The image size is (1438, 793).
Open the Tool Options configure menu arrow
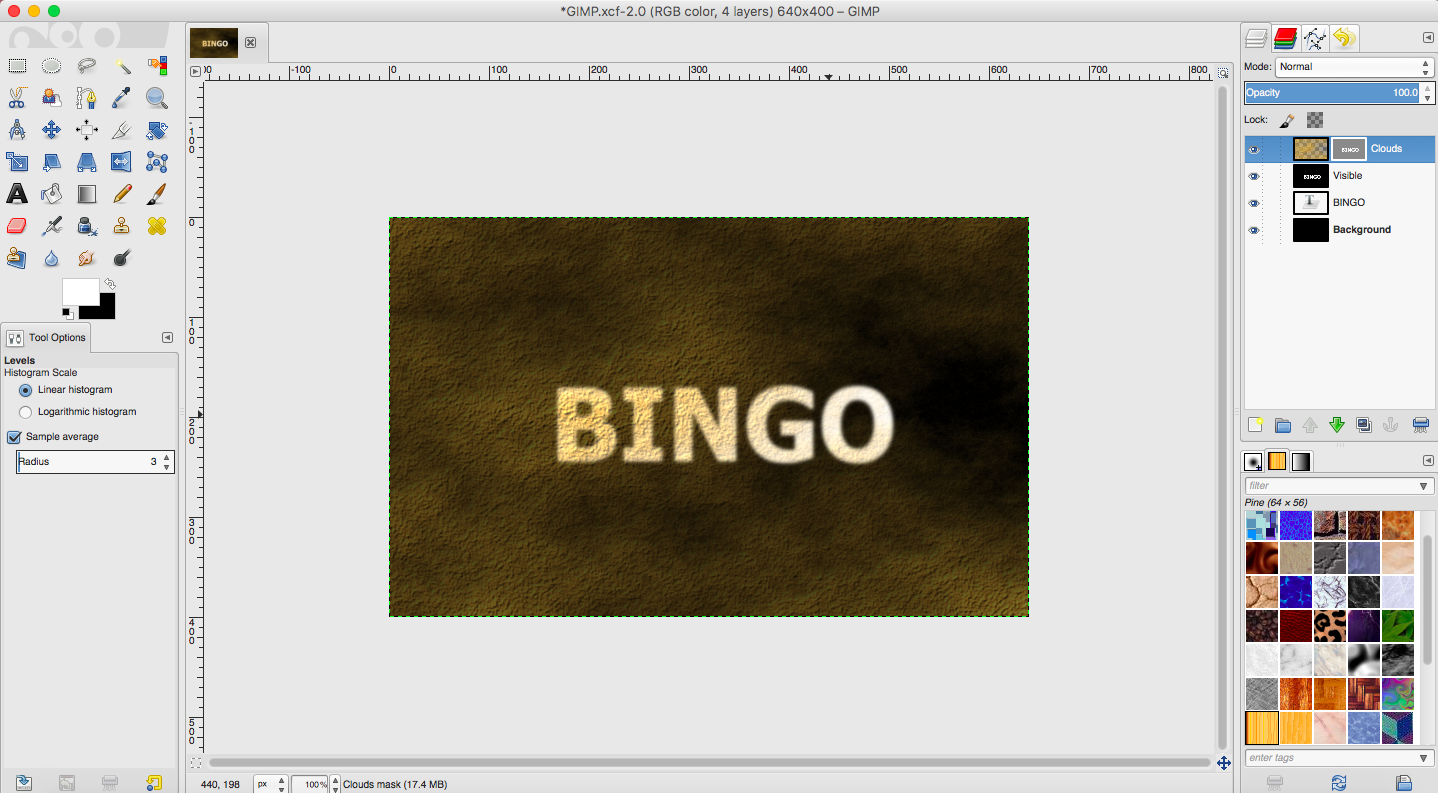[167, 338]
